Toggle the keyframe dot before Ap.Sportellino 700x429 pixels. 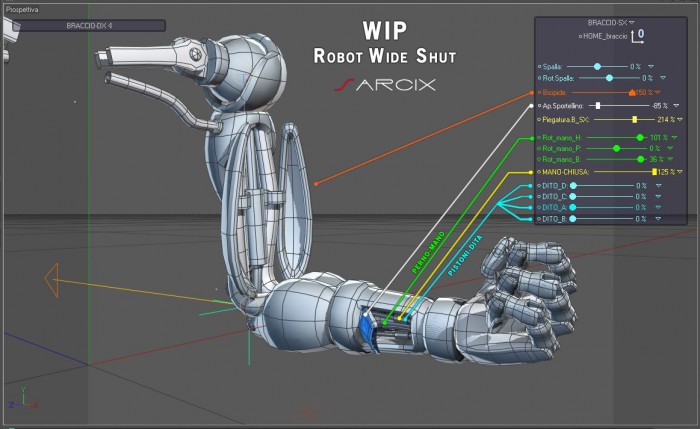point(539,106)
